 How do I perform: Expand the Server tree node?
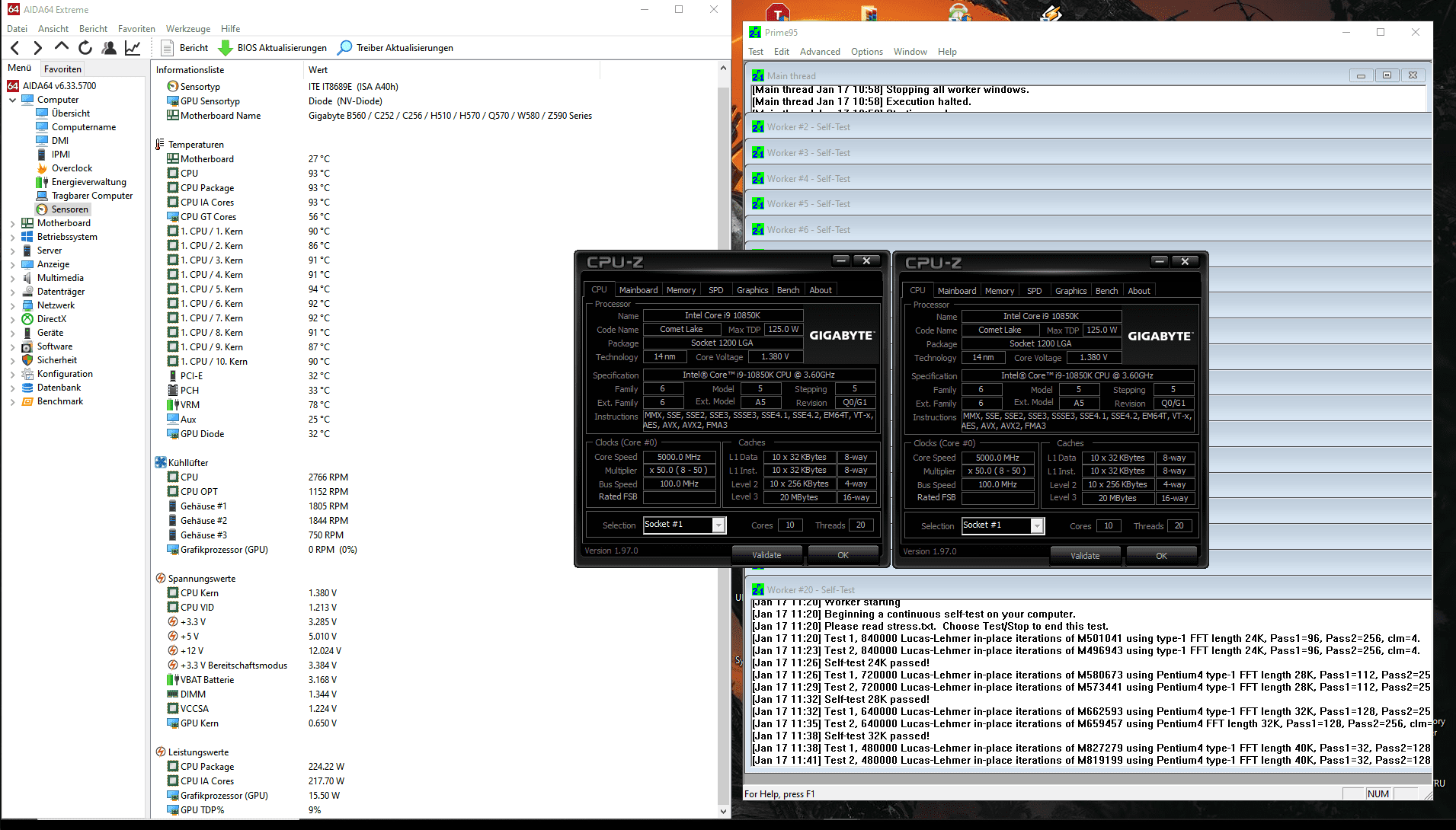click(12, 251)
